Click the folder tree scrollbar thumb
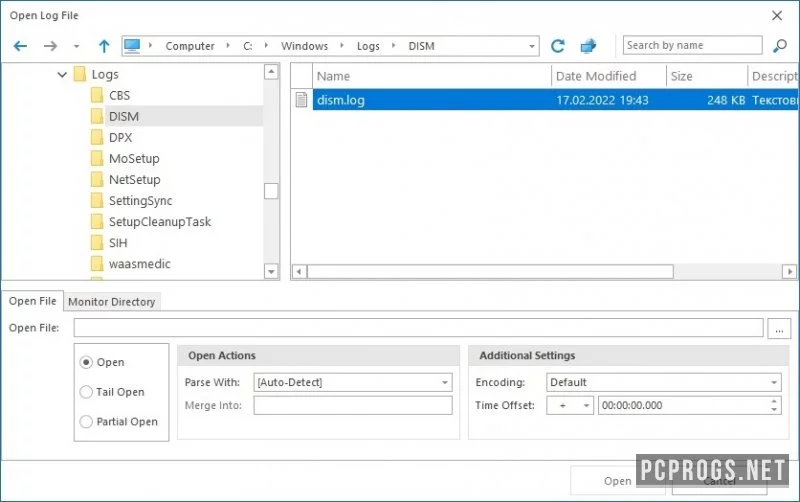This screenshot has height=502, width=800. click(x=271, y=191)
